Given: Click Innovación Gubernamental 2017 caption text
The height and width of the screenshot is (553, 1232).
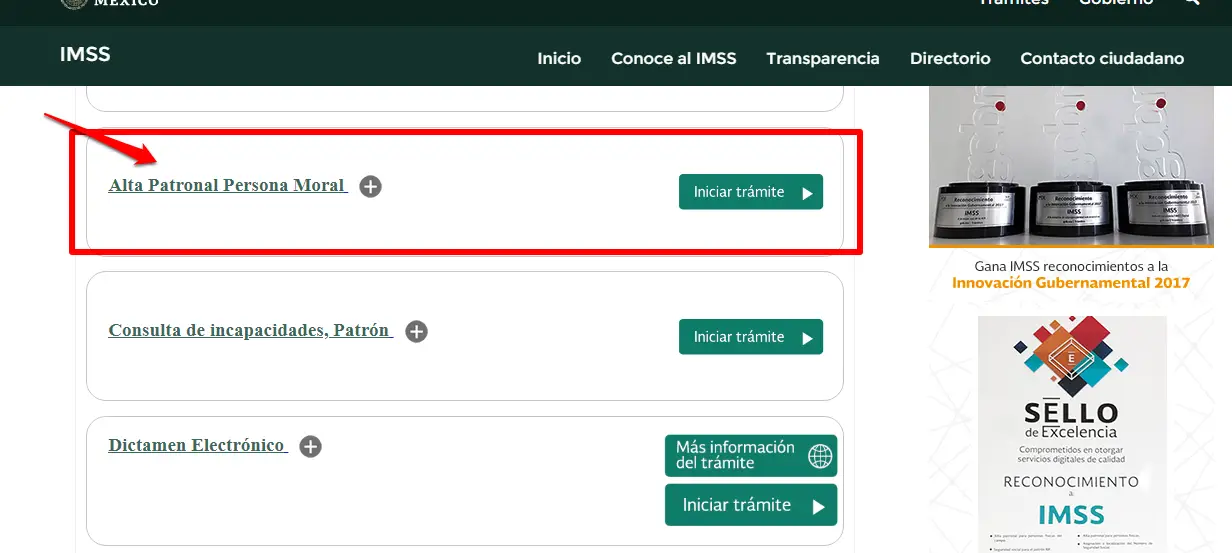Looking at the screenshot, I should click(x=1071, y=283).
